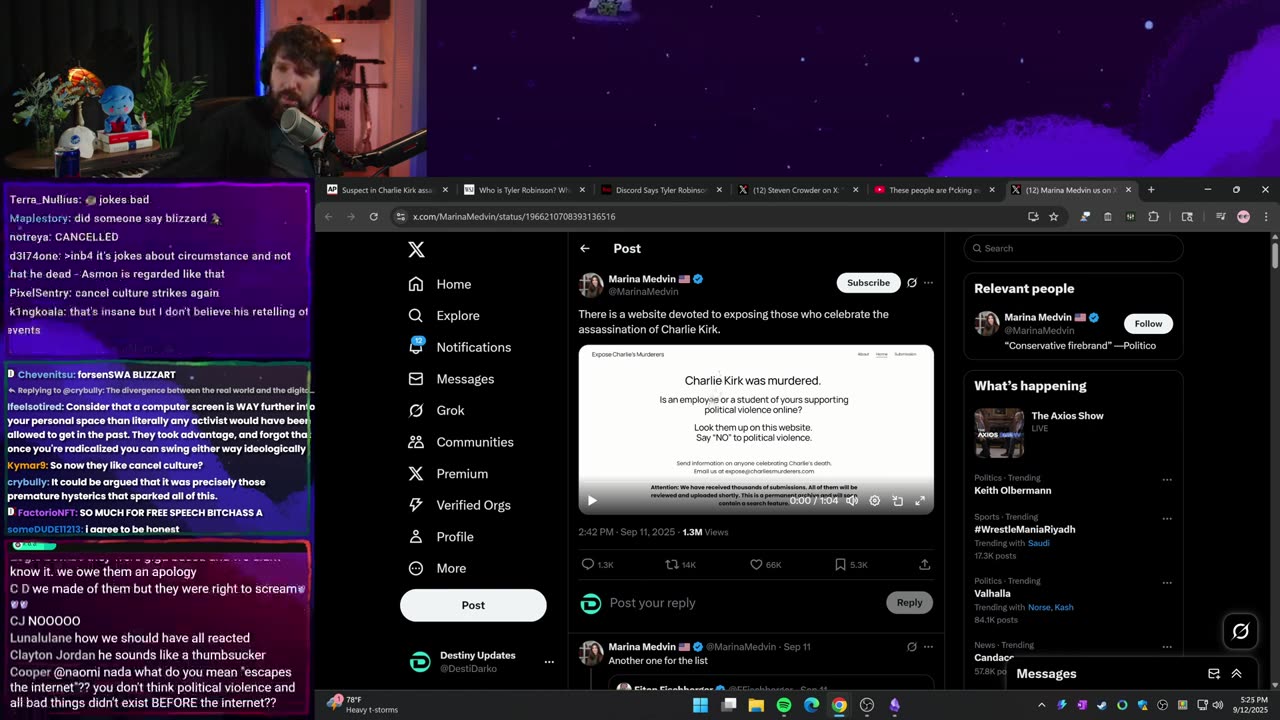The width and height of the screenshot is (1280, 720).
Task: Compose a new message in Messages drawer
Action: coord(1214,674)
